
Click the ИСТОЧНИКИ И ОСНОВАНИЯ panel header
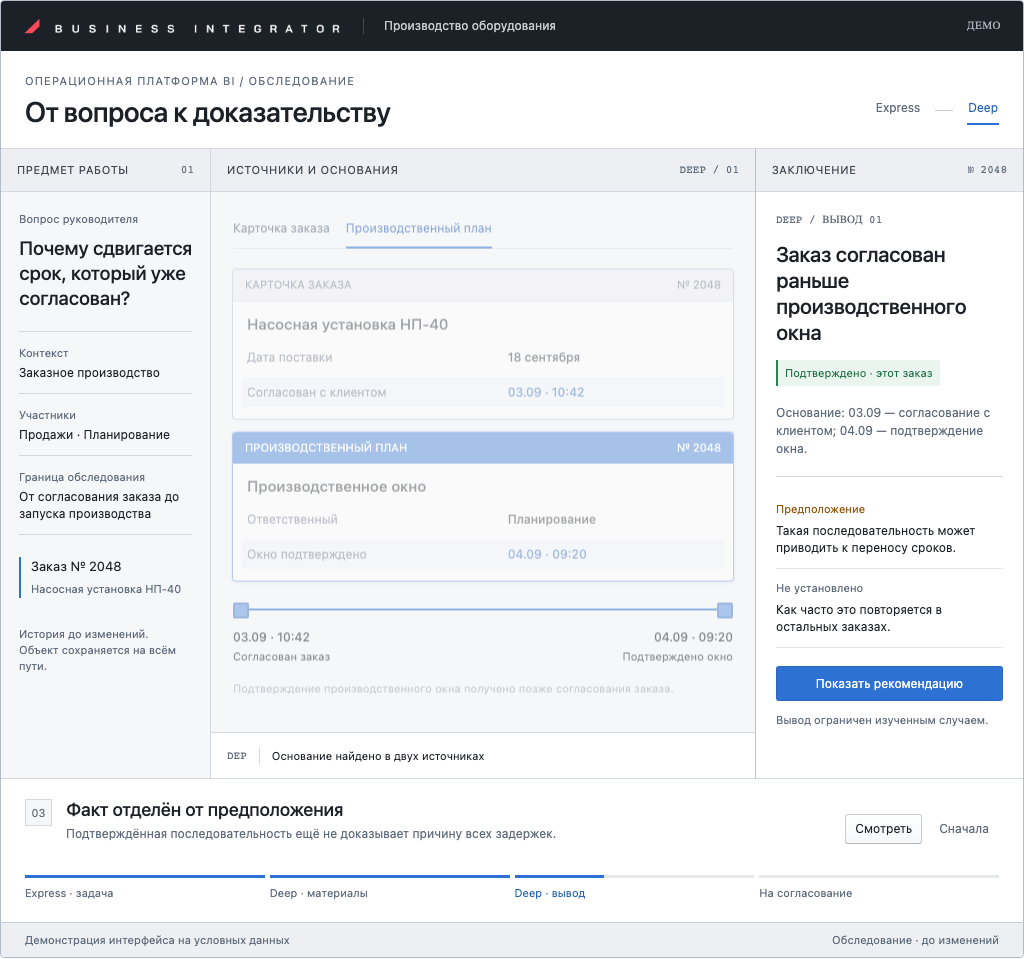coord(483,170)
